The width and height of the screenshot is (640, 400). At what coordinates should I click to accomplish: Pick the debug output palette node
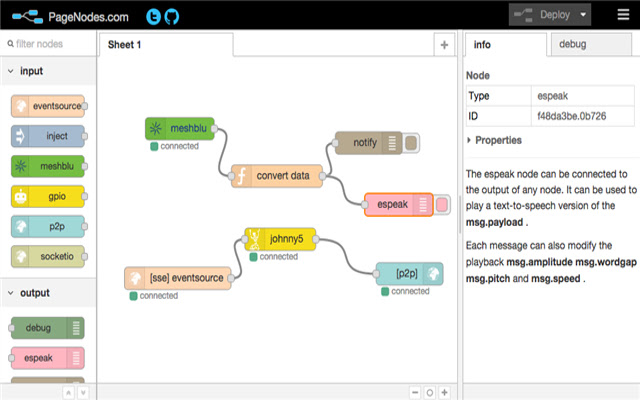pyautogui.click(x=48, y=328)
